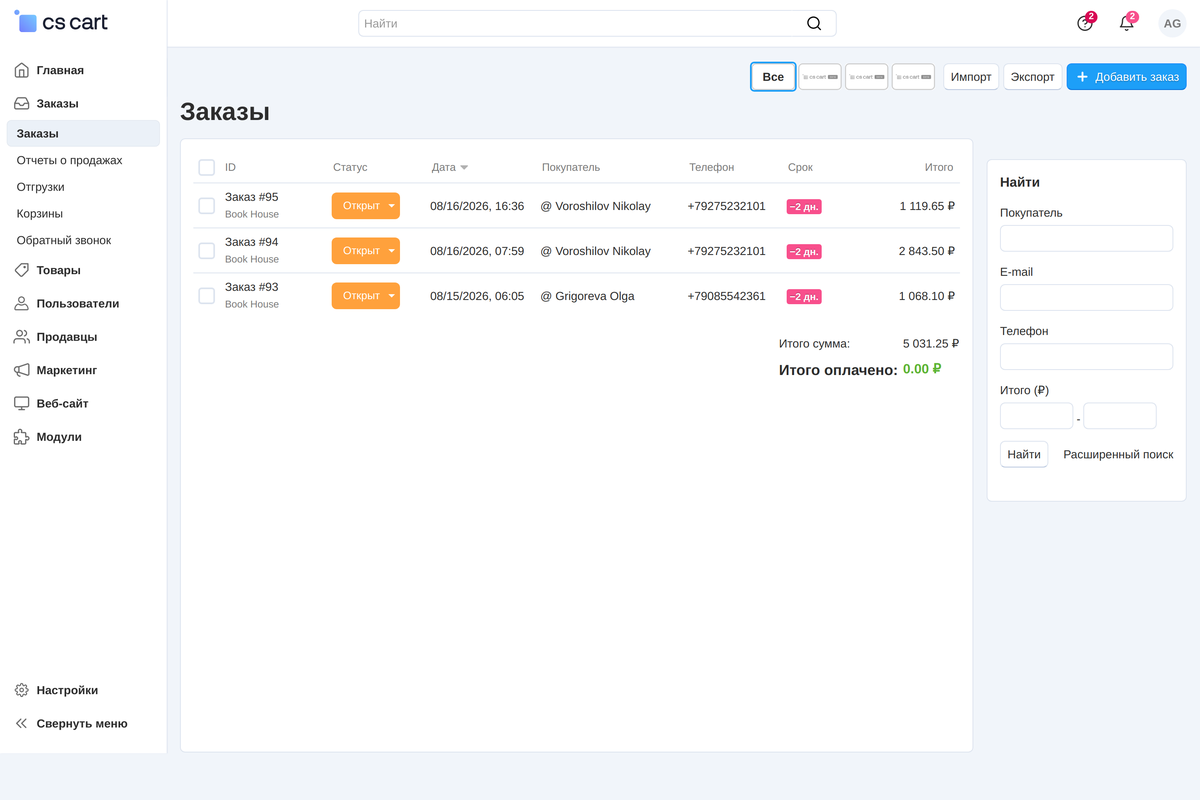
Task: Open buyer Grigoreva Olga's profile link
Action: tap(595, 296)
